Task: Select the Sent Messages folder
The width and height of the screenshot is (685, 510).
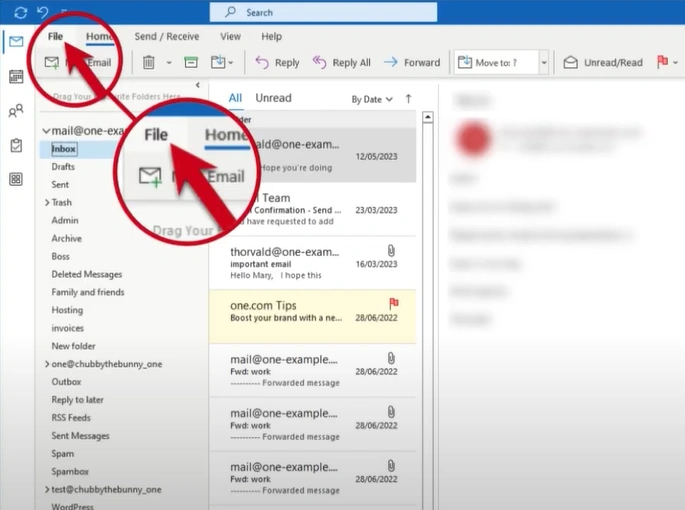Action: [x=80, y=435]
